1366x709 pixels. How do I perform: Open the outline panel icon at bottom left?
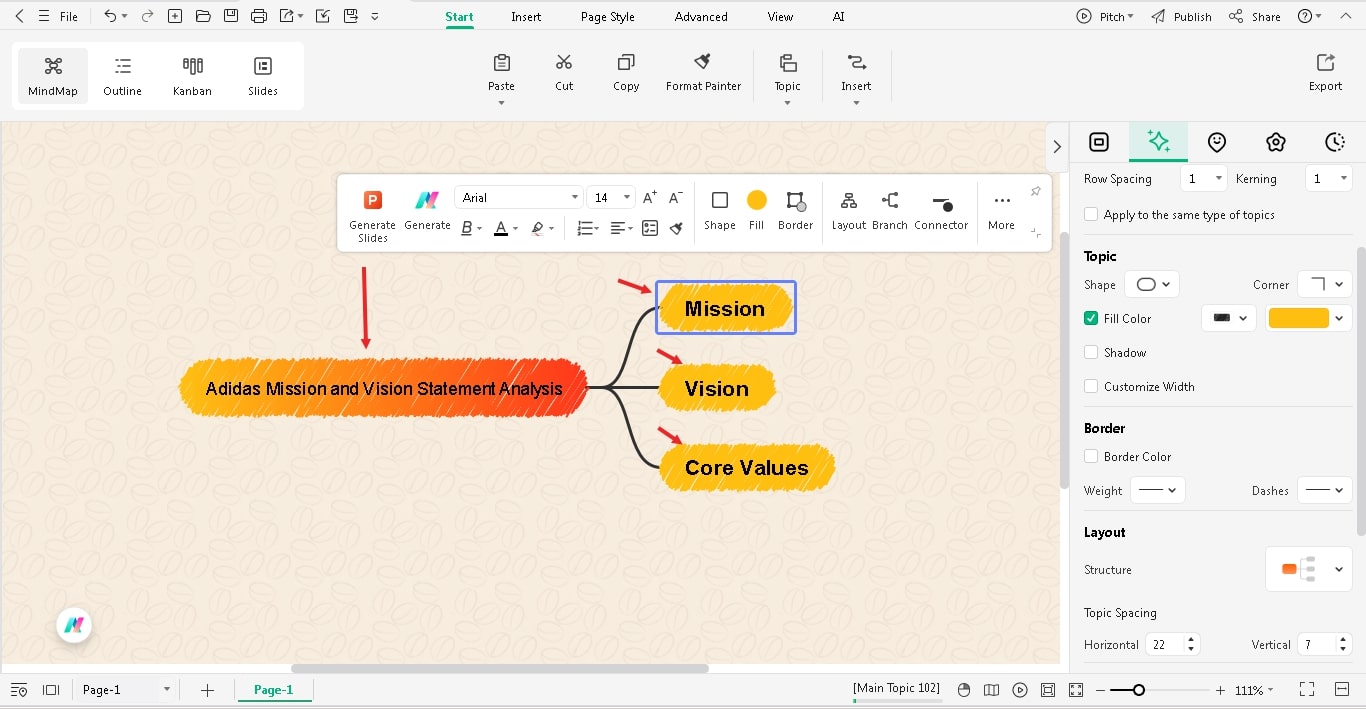[18, 690]
